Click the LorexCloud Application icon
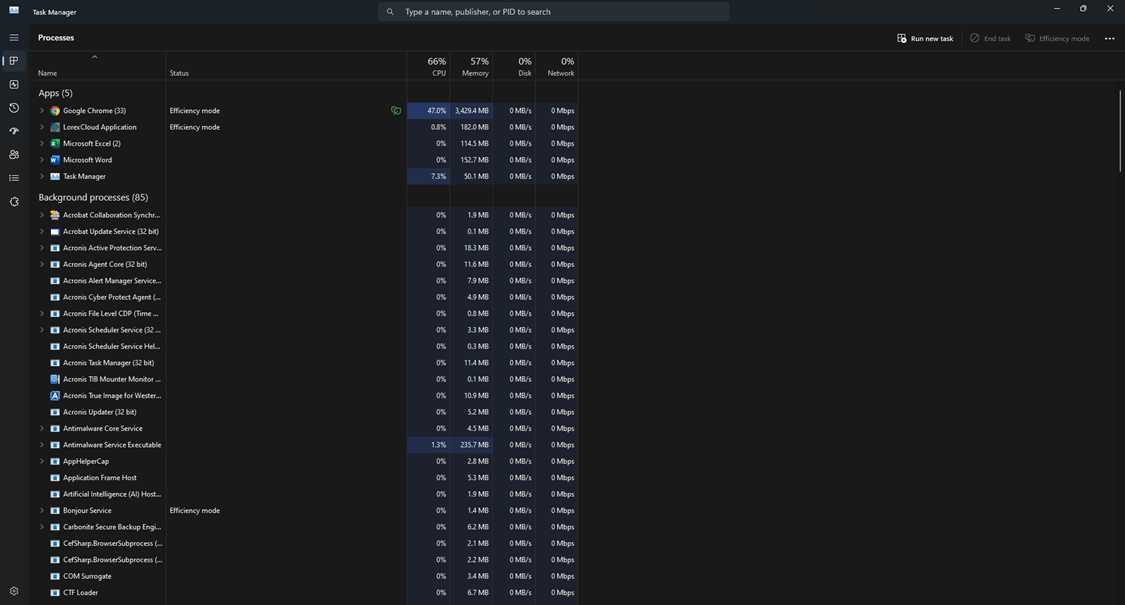Viewport: 1125px width, 605px height. [55, 127]
